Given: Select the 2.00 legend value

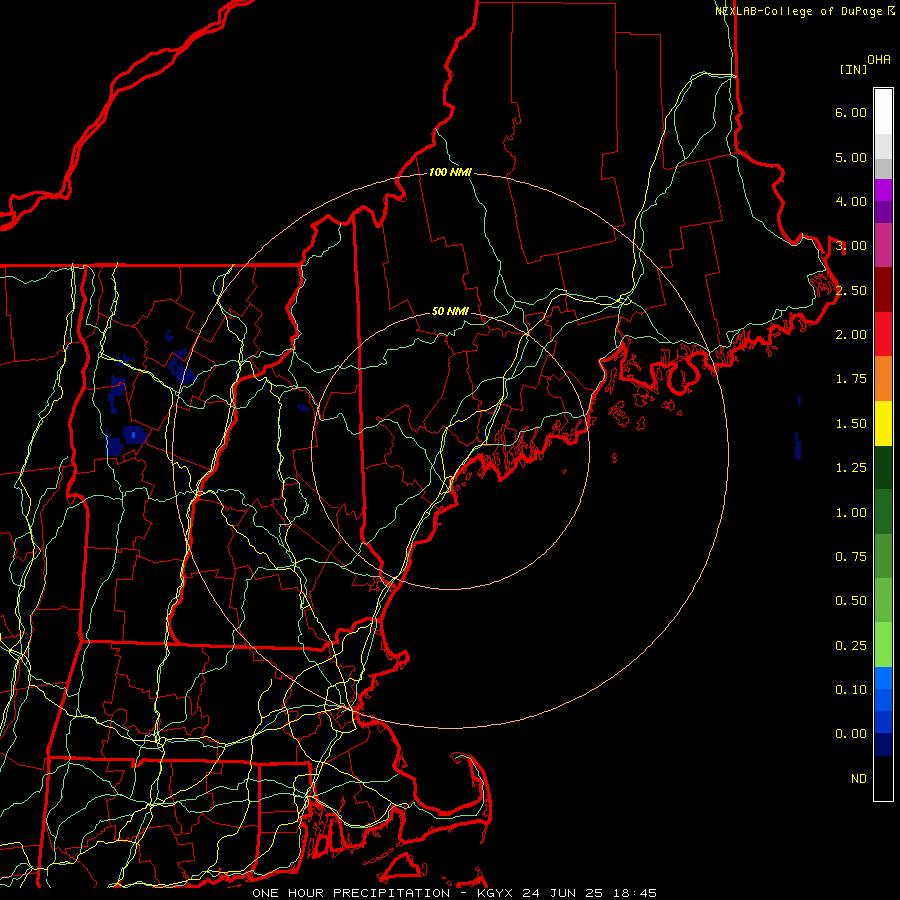Looking at the screenshot, I should click(851, 335).
